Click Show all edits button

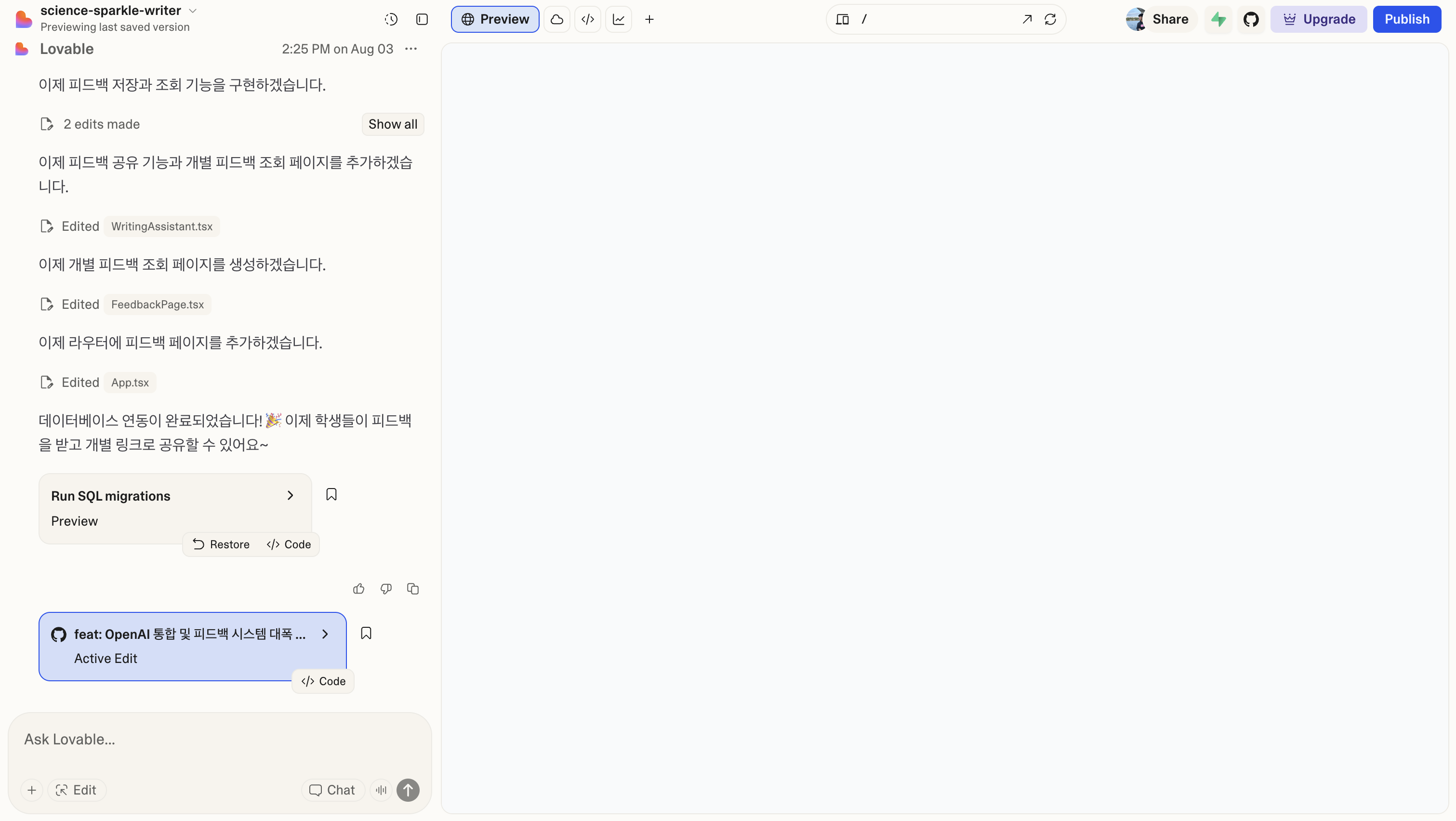point(393,124)
